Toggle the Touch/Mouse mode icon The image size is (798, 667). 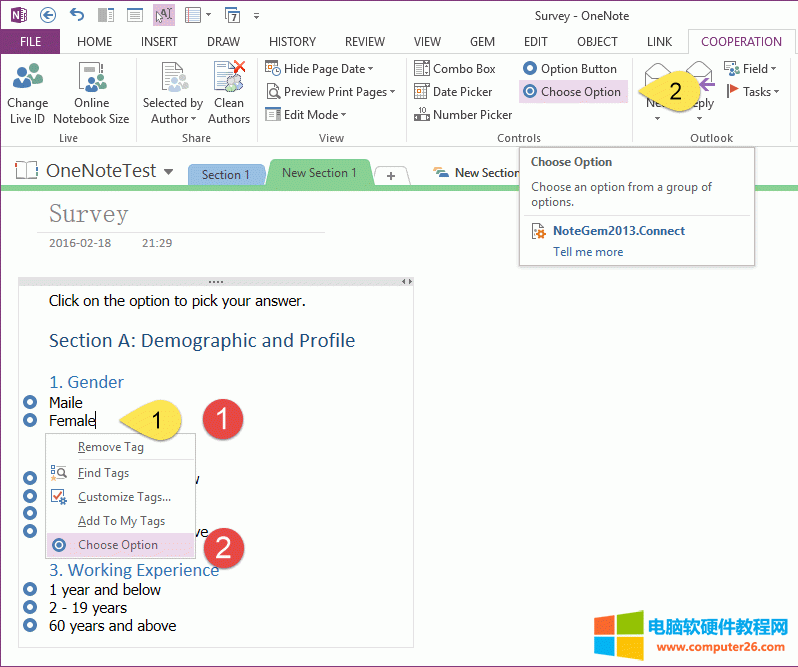pos(164,15)
